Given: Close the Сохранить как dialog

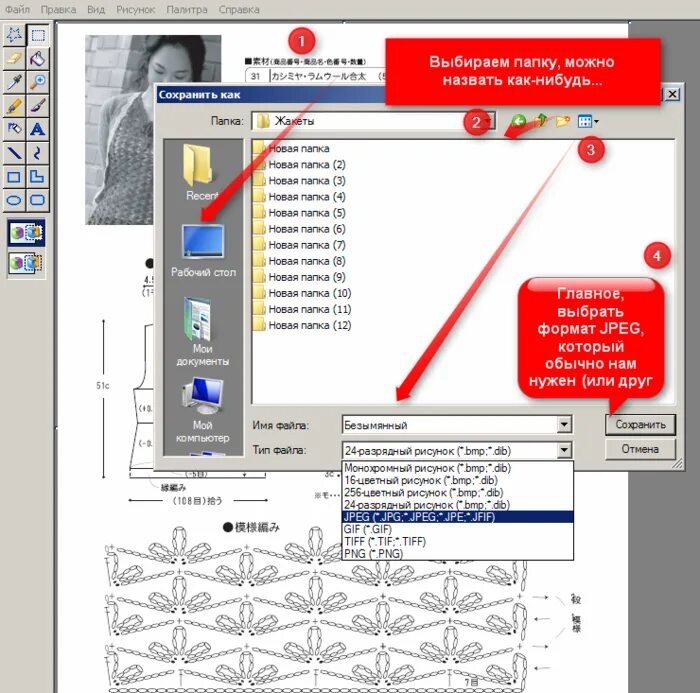Looking at the screenshot, I should tap(672, 94).
